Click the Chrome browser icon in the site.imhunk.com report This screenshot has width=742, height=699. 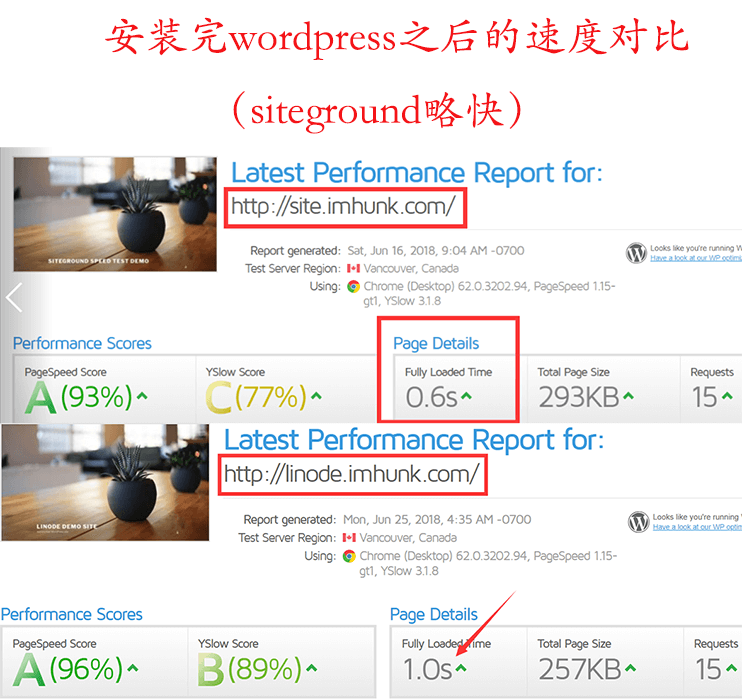(x=353, y=287)
